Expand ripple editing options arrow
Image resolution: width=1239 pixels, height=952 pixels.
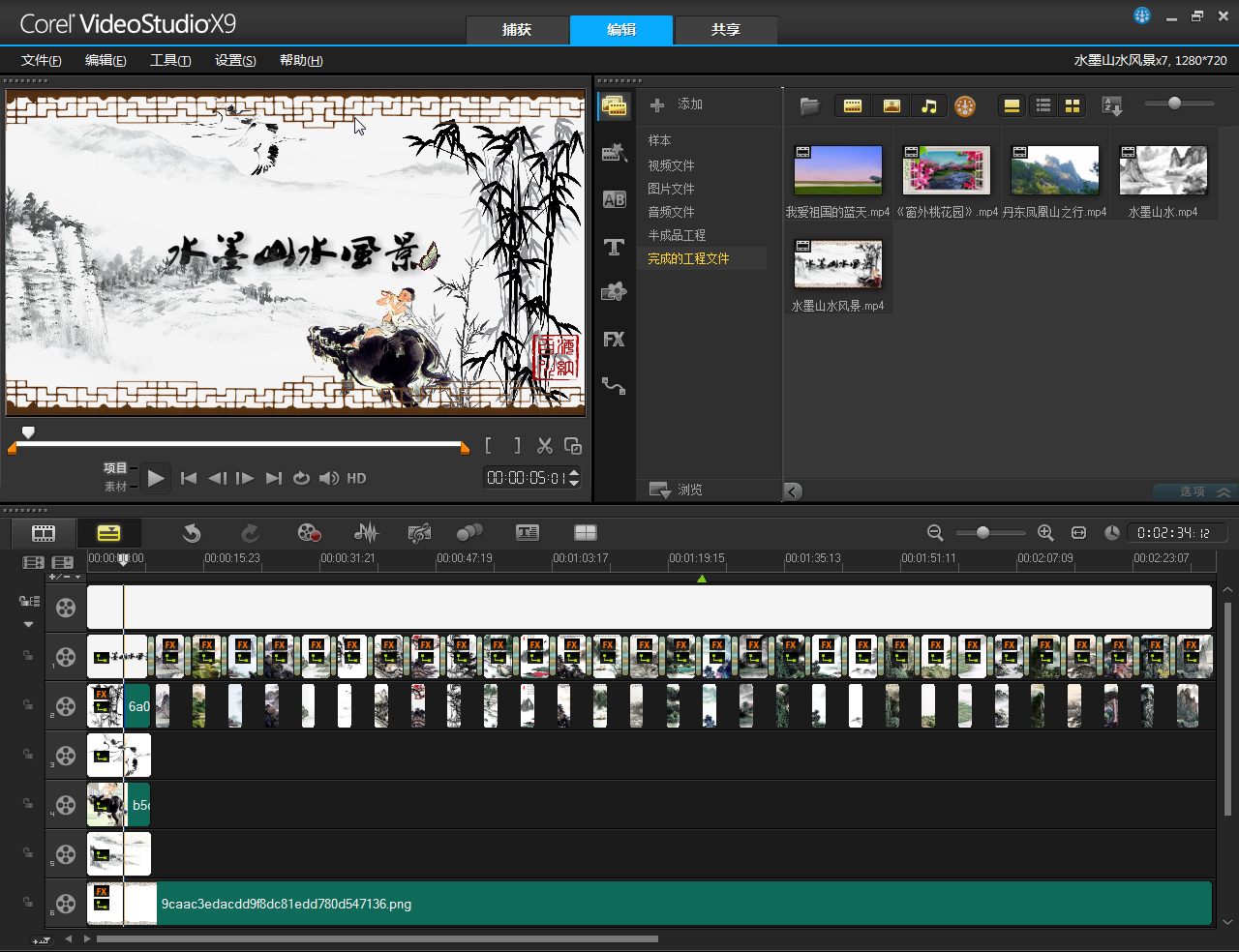point(29,624)
